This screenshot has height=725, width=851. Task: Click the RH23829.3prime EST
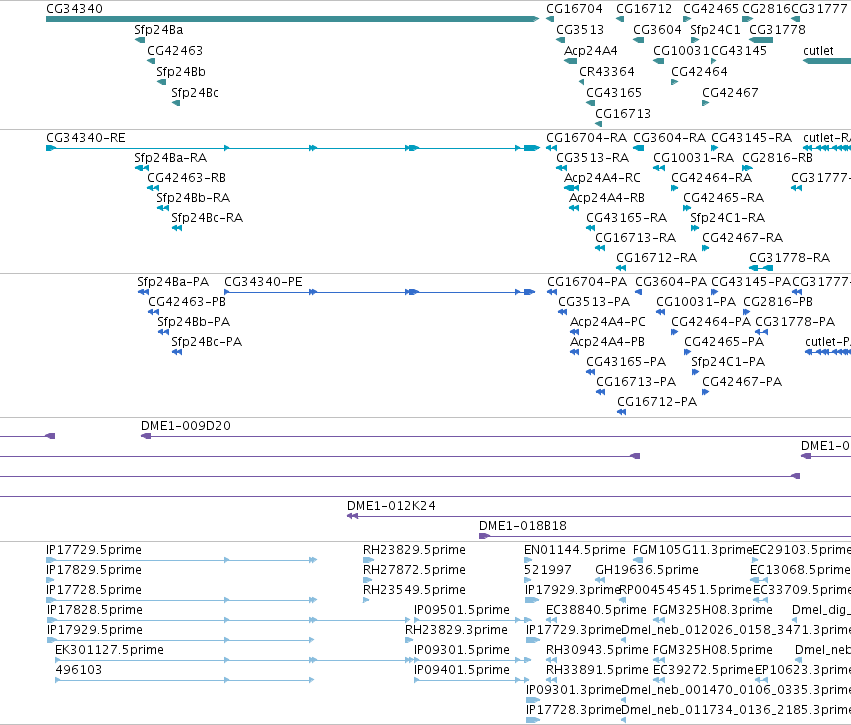[409, 640]
